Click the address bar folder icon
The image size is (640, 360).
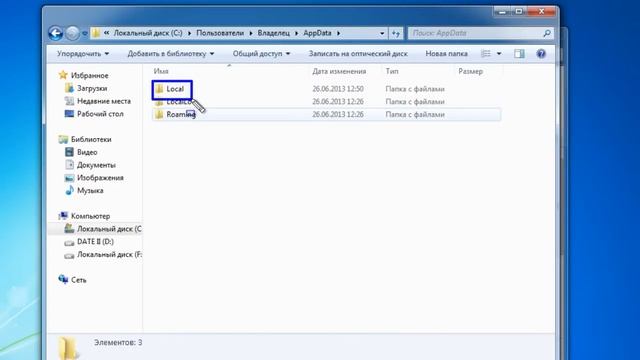pos(96,33)
